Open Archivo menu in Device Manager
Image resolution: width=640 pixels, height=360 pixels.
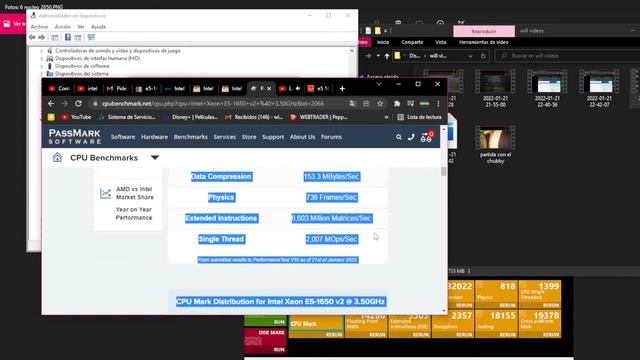pos(40,27)
